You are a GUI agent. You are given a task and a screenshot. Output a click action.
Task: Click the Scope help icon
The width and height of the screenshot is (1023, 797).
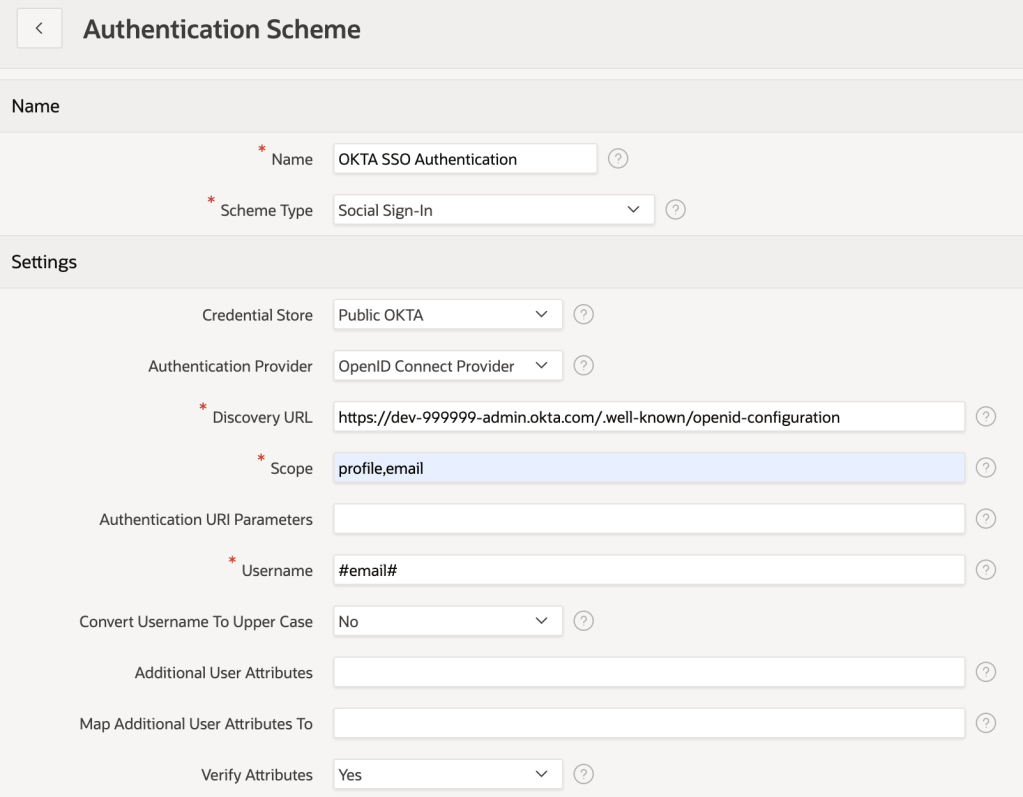coord(985,467)
